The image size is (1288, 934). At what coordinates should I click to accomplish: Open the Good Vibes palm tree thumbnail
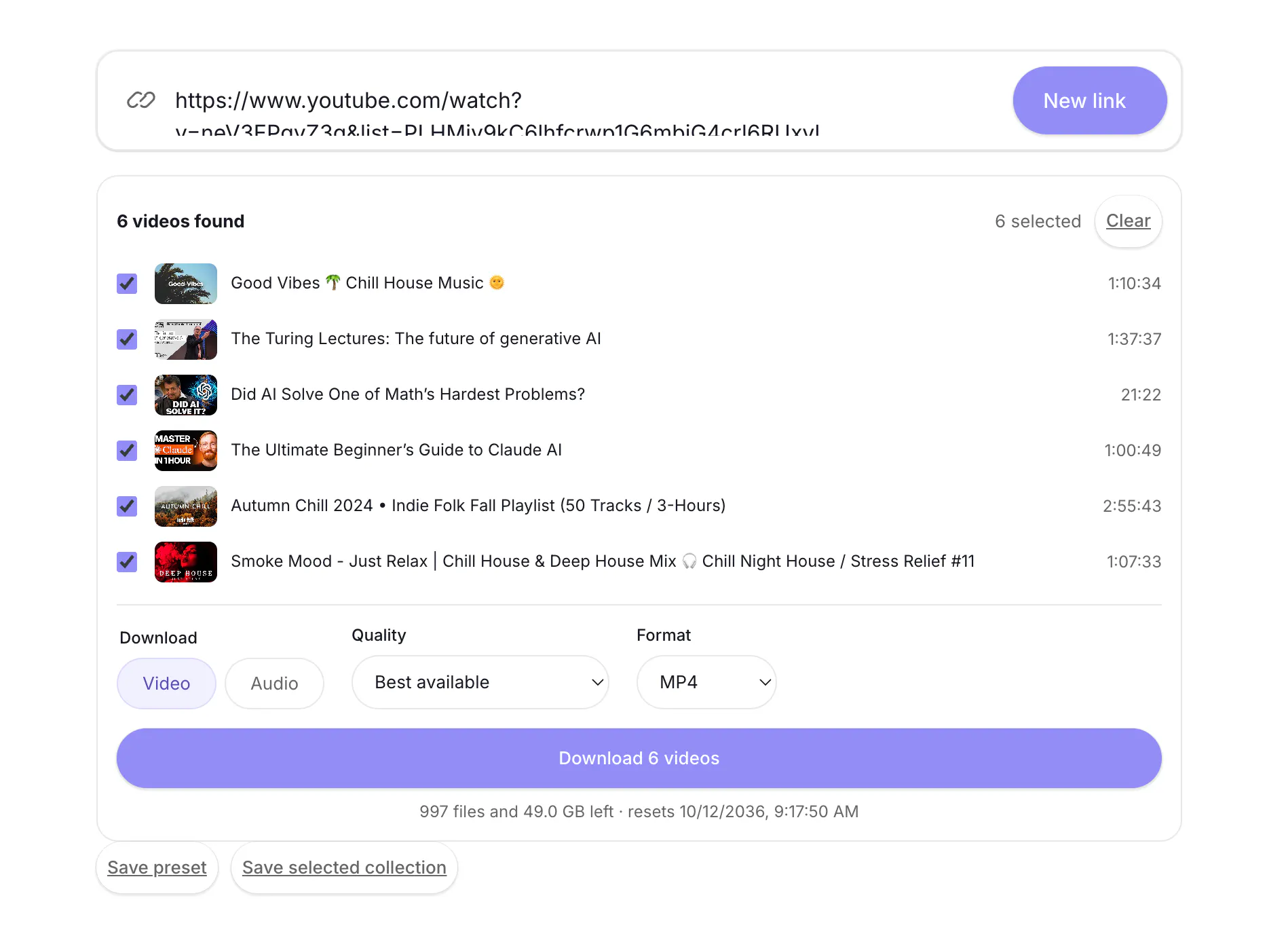click(x=186, y=284)
